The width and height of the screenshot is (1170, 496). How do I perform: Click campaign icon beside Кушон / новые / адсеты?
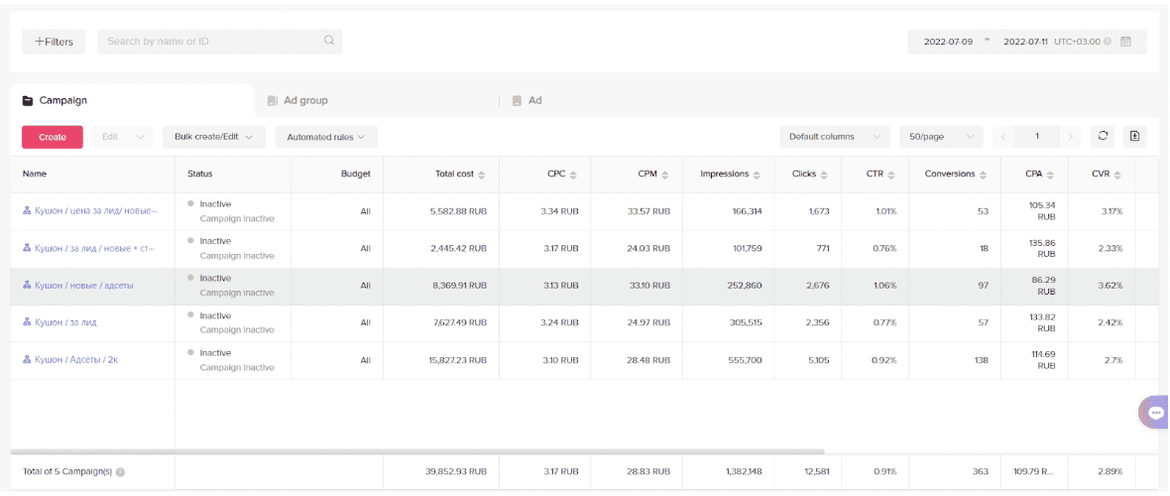coord(27,286)
